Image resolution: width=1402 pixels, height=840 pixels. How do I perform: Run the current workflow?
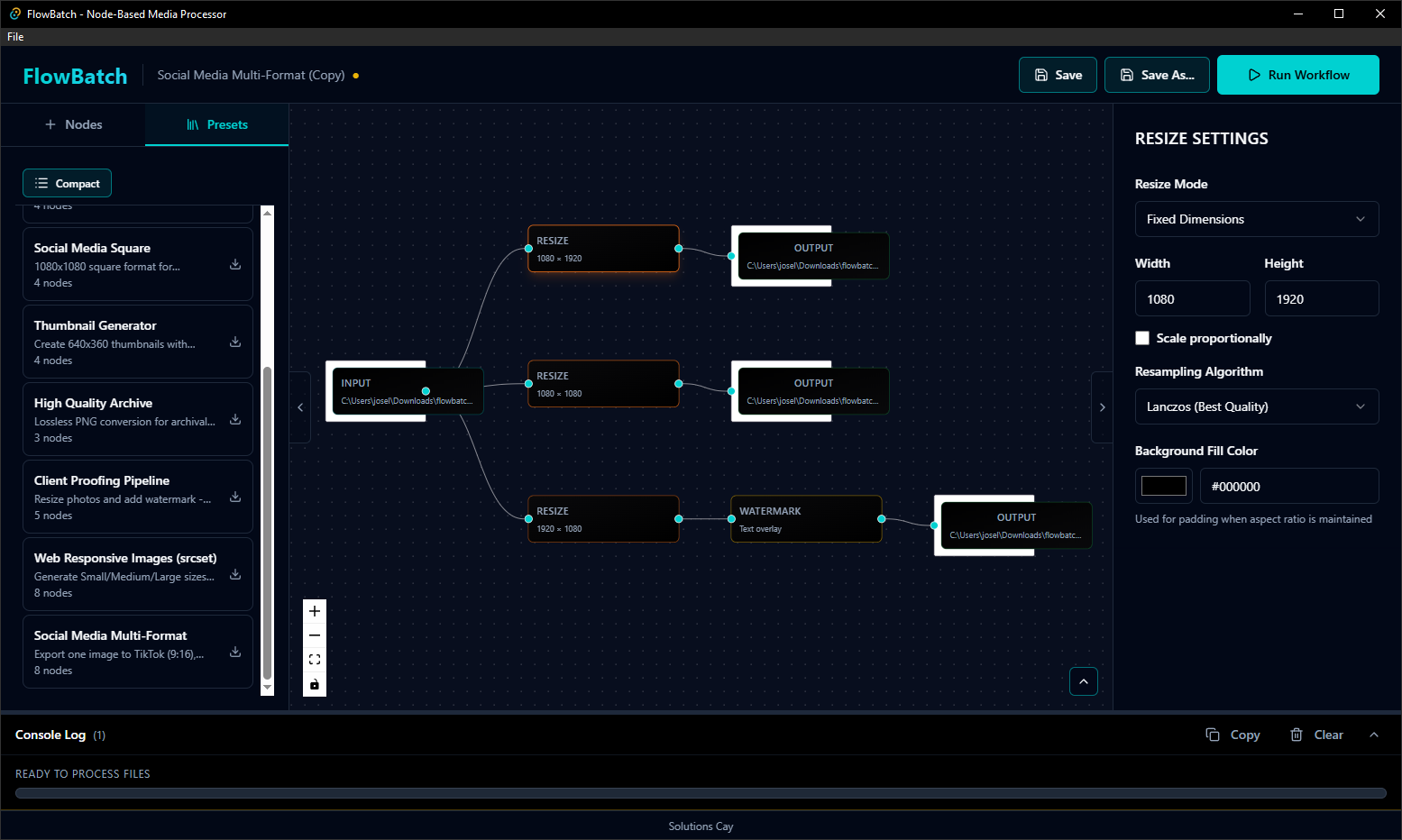click(x=1297, y=75)
